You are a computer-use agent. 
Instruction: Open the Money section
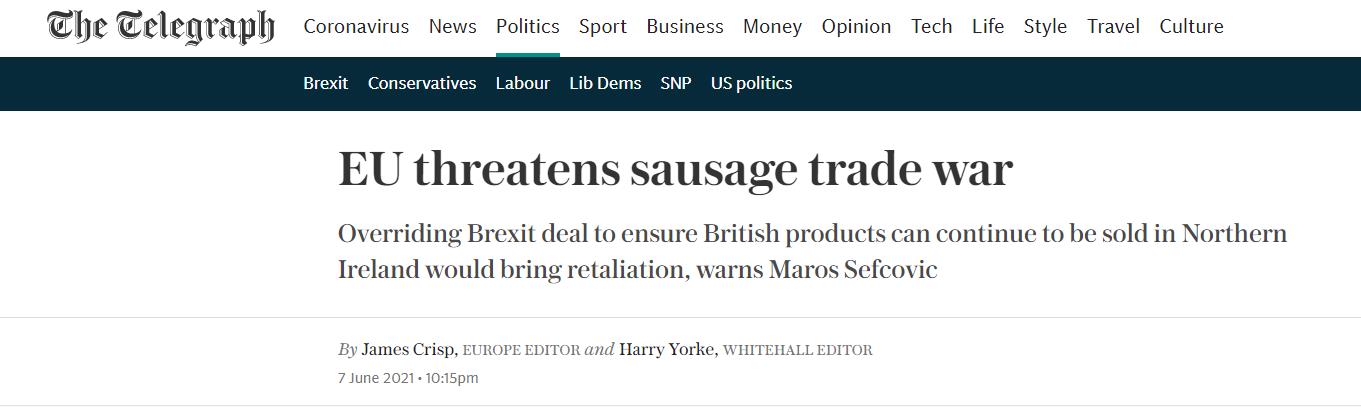pos(772,27)
